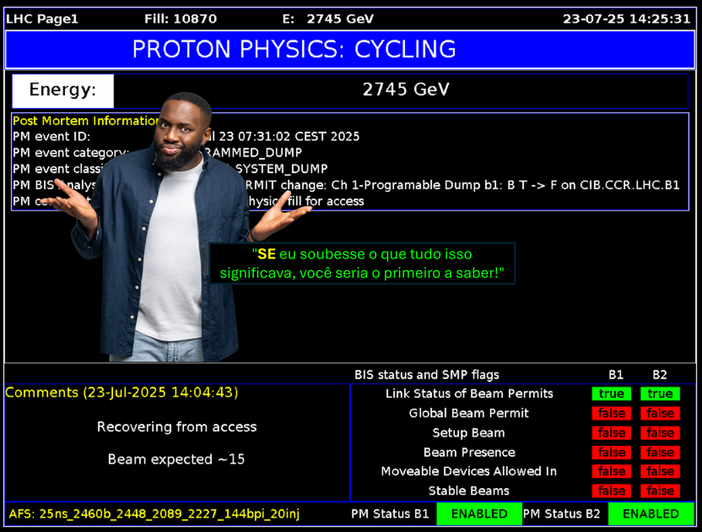
Task: Click the B2 Link Status true indicator
Action: (660, 394)
